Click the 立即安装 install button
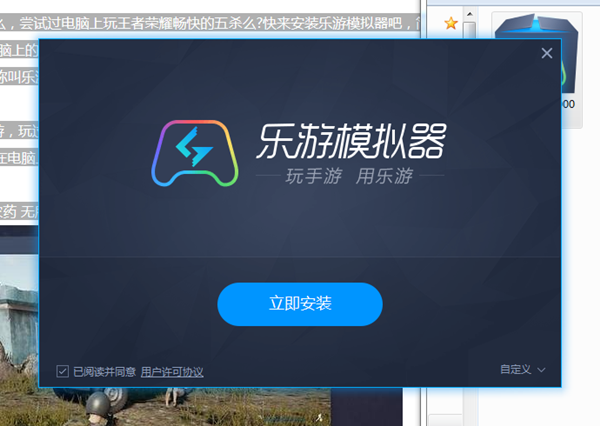600x426 pixels. click(x=300, y=304)
